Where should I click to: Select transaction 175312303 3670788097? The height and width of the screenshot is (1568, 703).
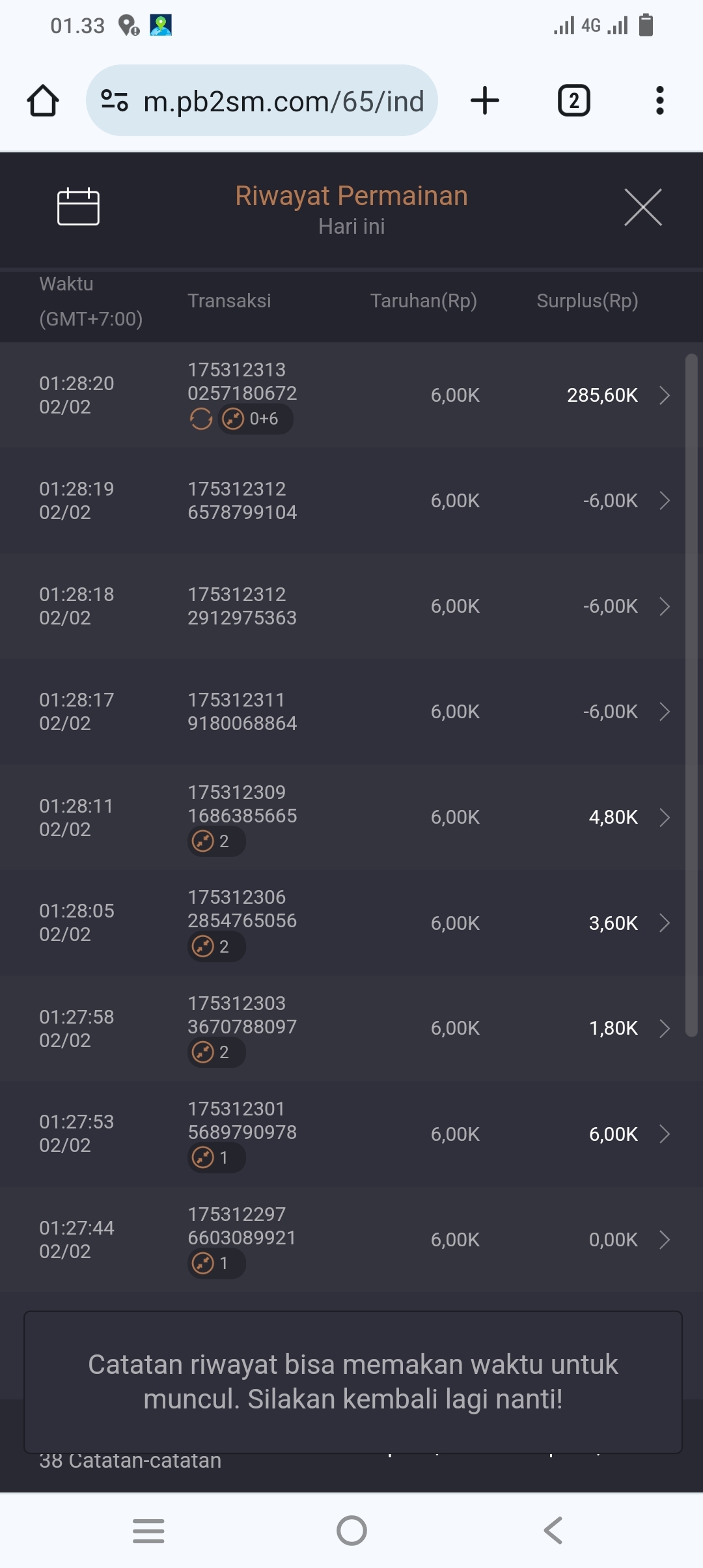(x=242, y=1015)
